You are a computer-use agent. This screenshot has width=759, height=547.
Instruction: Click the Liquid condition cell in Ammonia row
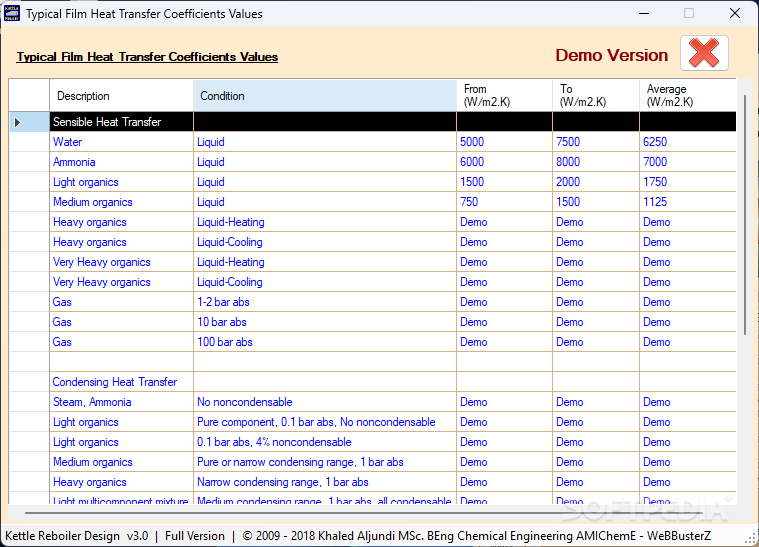[x=325, y=162]
